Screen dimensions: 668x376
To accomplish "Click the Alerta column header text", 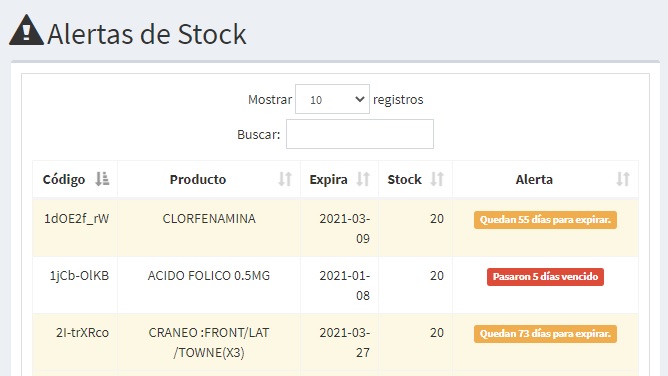I will (x=534, y=179).
